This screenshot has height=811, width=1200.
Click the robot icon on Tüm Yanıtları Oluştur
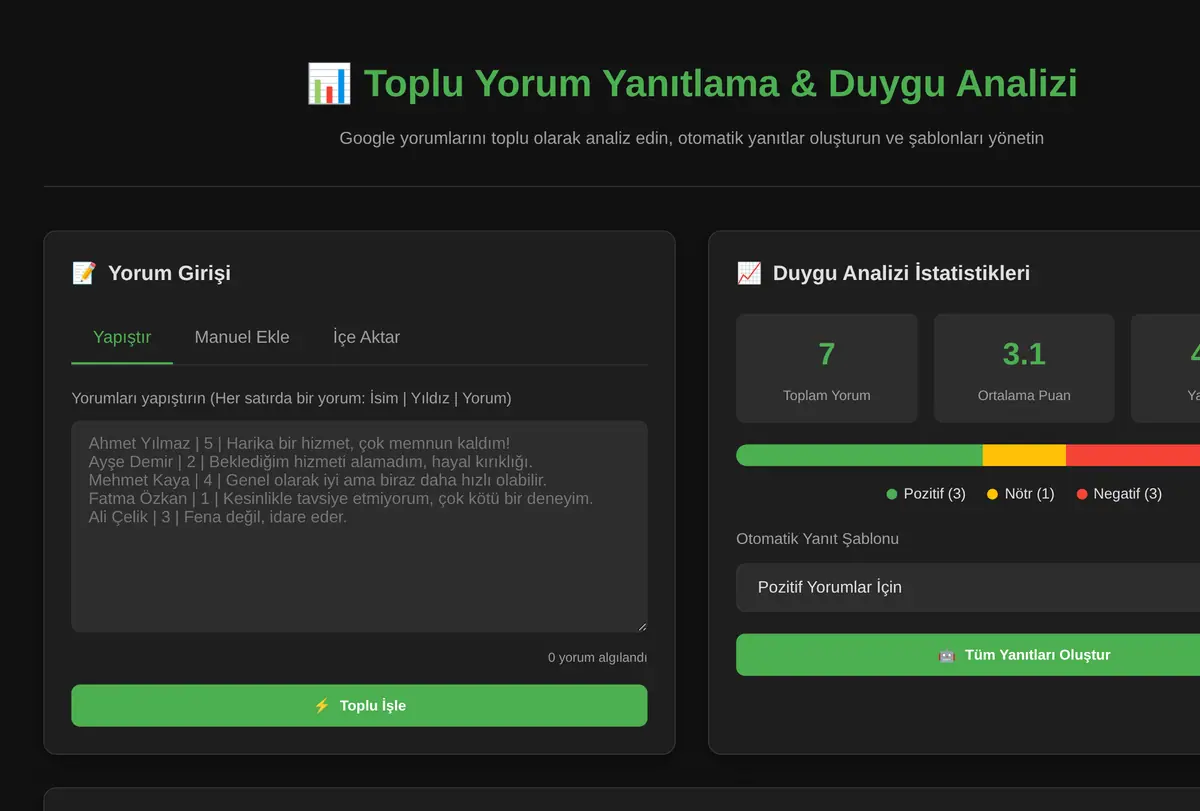pos(947,655)
